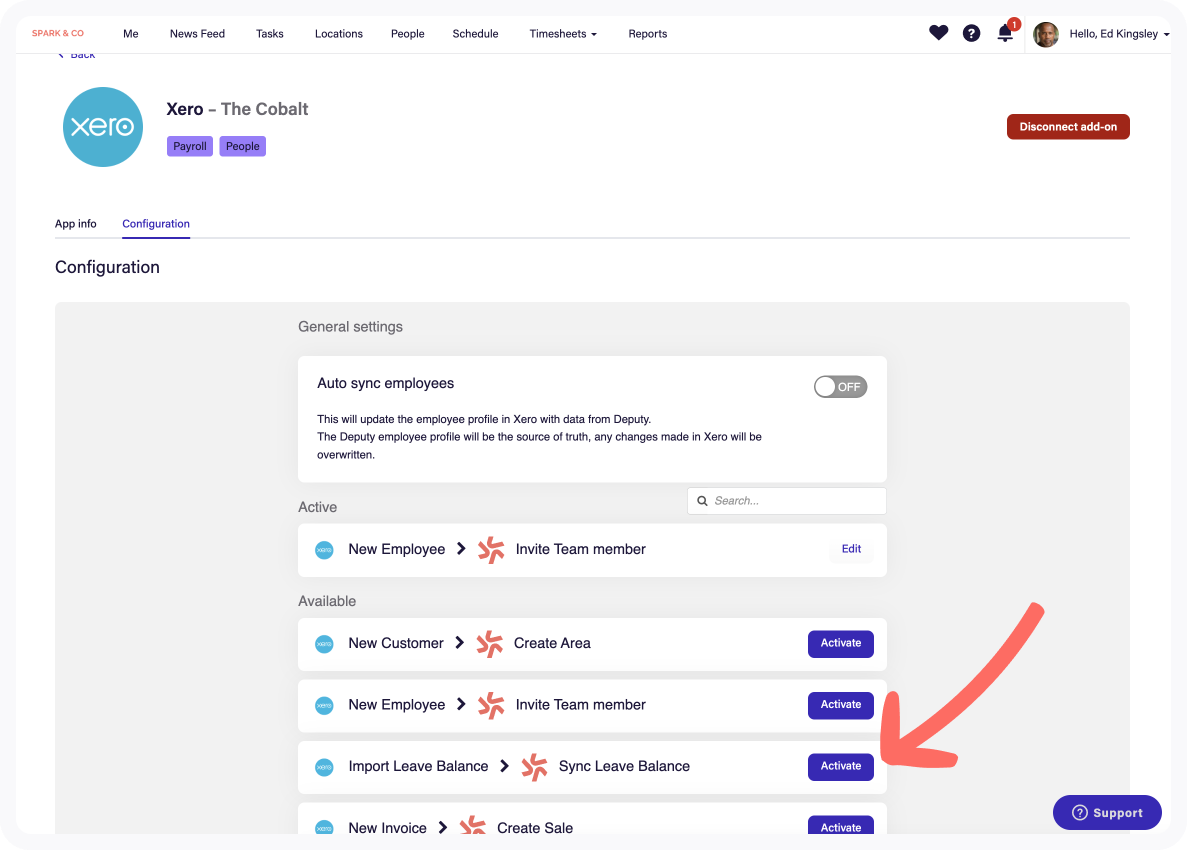1187x850 pixels.
Task: Click the chevron arrow after Import Leave Balance
Action: click(504, 766)
